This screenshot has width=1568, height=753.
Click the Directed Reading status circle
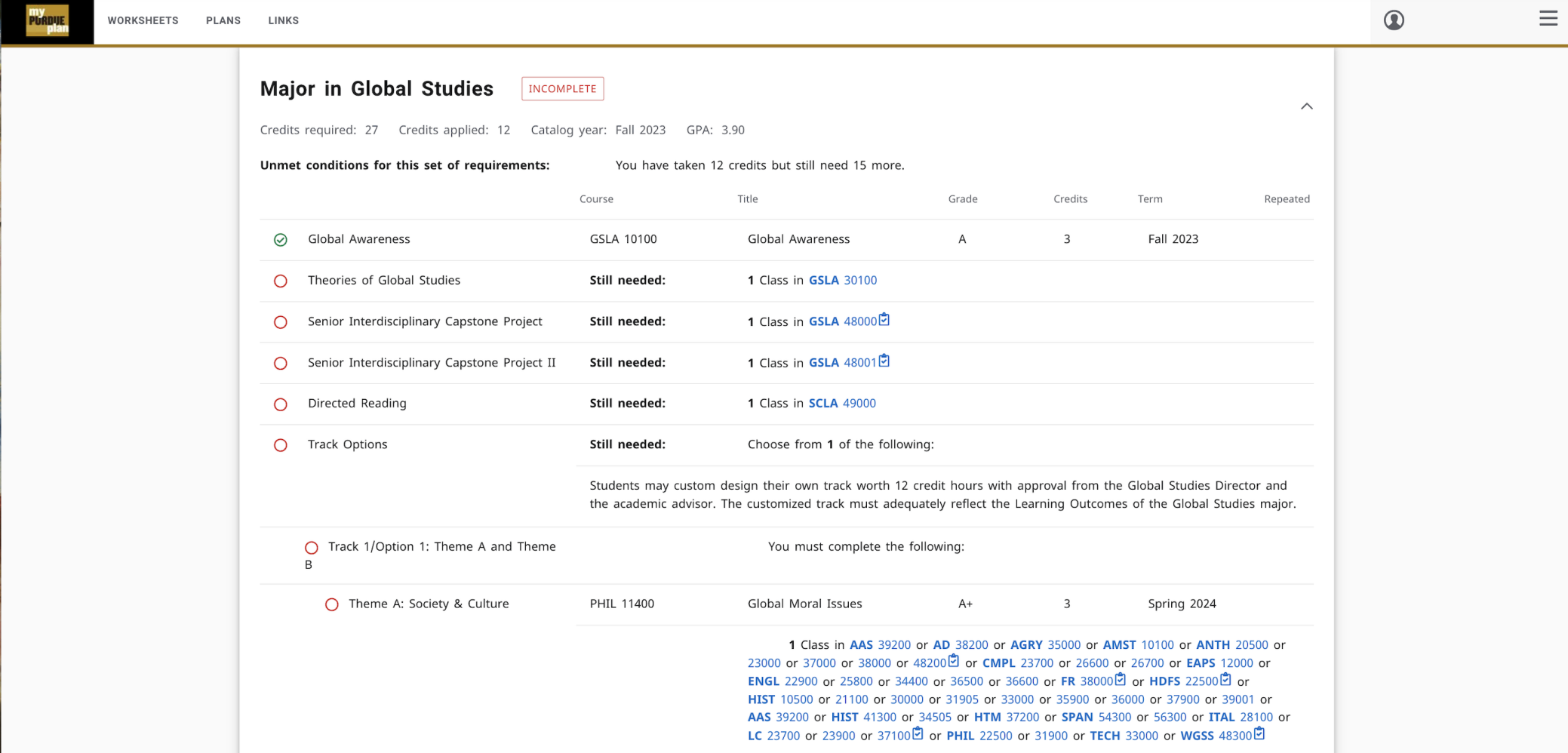pos(281,404)
